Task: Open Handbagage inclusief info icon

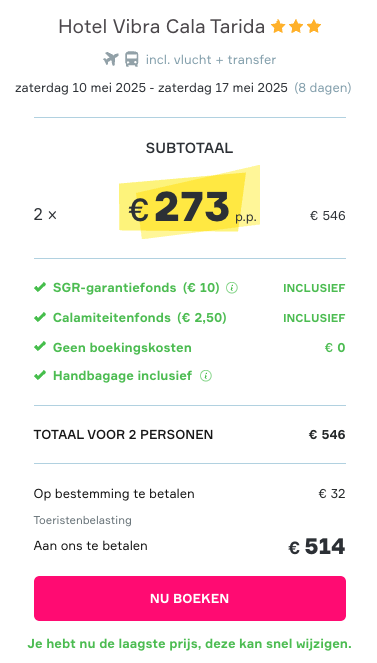Action: [x=206, y=375]
